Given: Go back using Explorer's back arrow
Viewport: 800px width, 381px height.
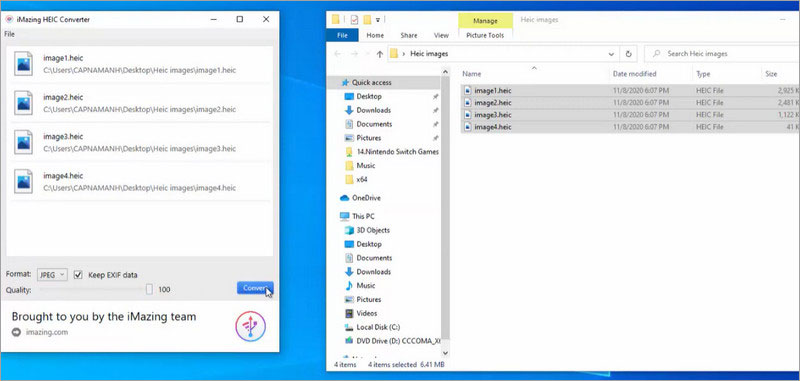Looking at the screenshot, I should pyautogui.click(x=337, y=54).
